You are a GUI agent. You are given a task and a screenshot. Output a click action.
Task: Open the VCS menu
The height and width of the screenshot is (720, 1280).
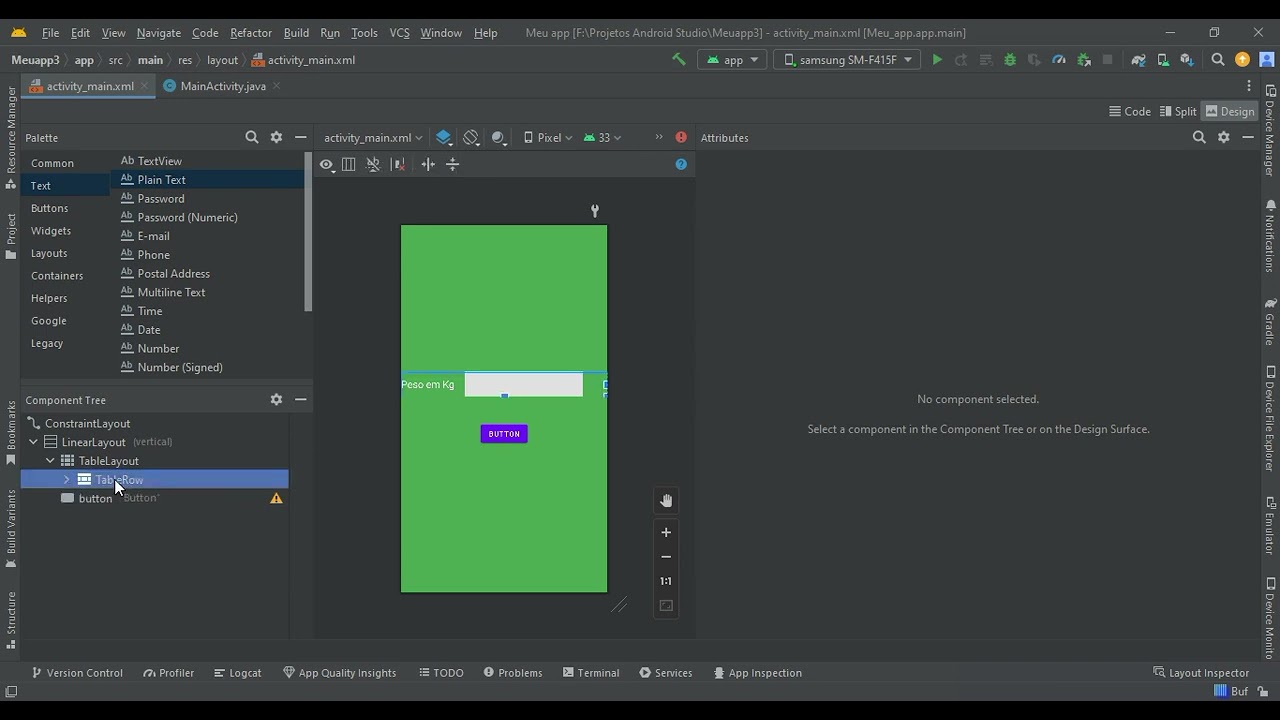pos(399,33)
